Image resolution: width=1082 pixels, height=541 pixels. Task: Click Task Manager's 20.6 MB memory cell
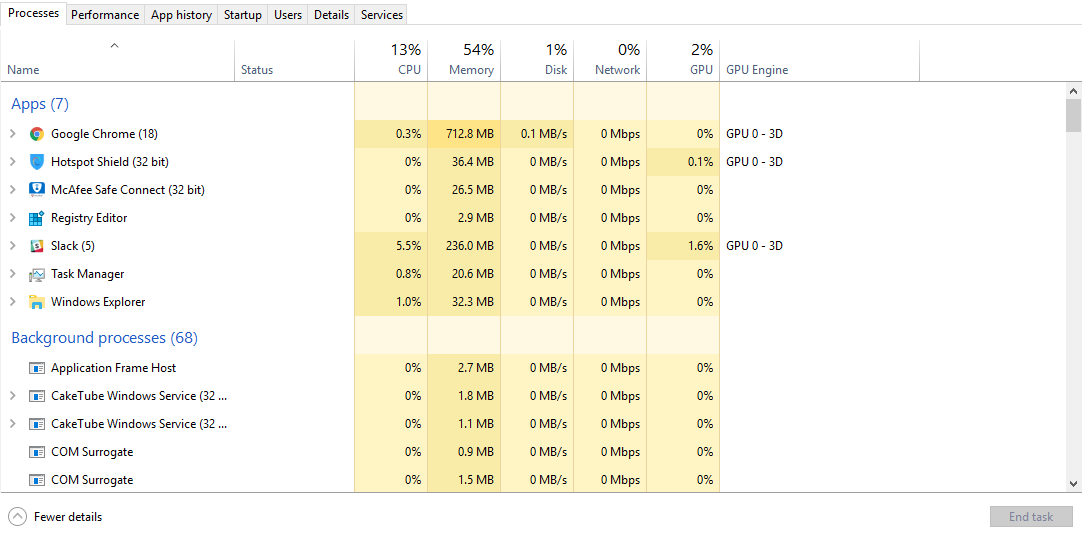click(x=464, y=274)
